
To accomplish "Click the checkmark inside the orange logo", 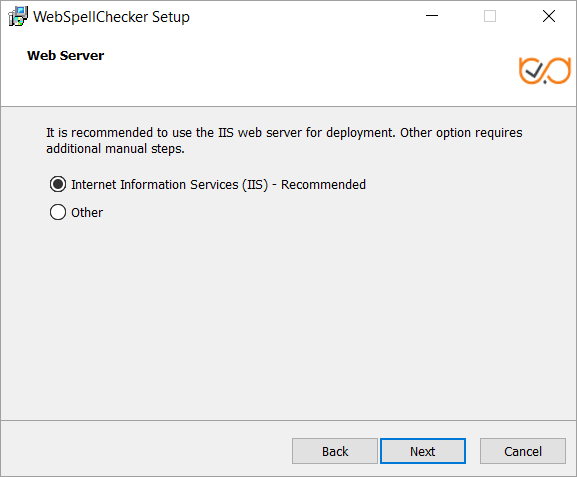I will pyautogui.click(x=533, y=70).
